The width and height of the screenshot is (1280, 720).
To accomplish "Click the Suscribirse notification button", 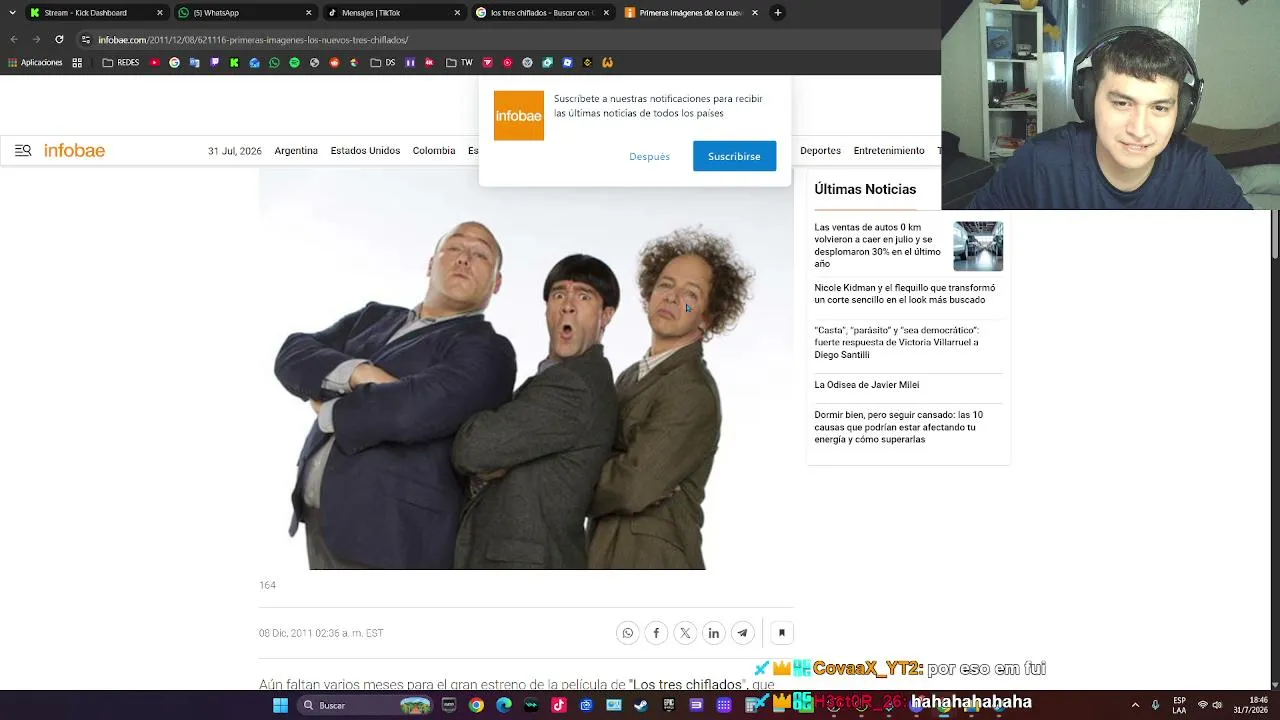I will [734, 156].
